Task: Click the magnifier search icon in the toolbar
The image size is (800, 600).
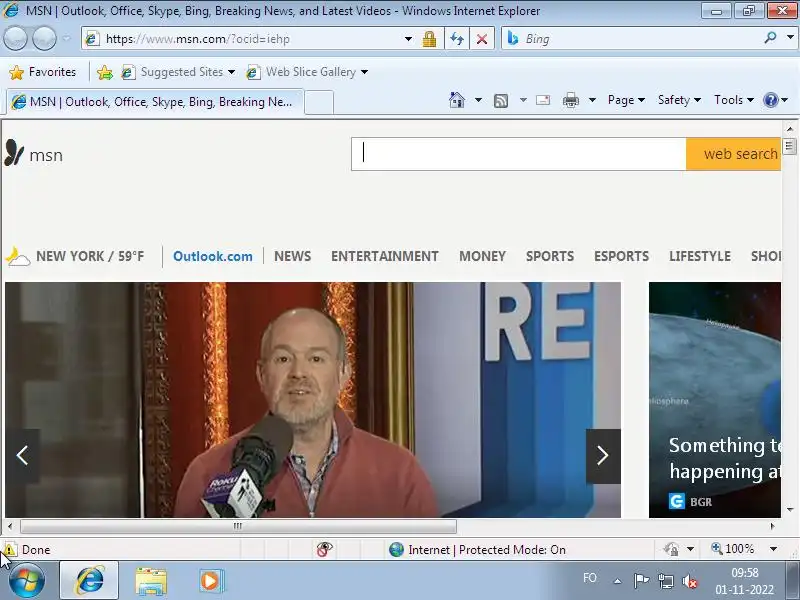Action: (x=770, y=38)
